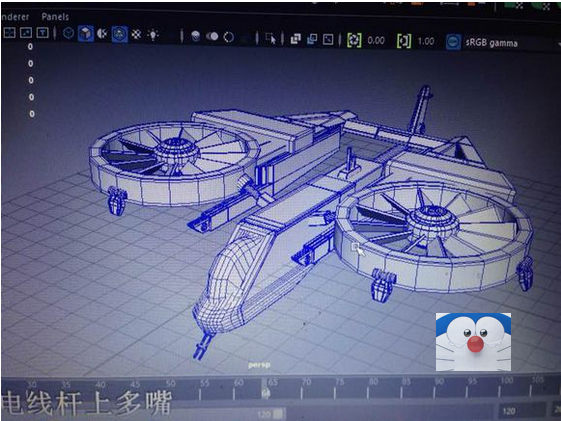Click the Doraemon picture thumbnail

point(473,342)
